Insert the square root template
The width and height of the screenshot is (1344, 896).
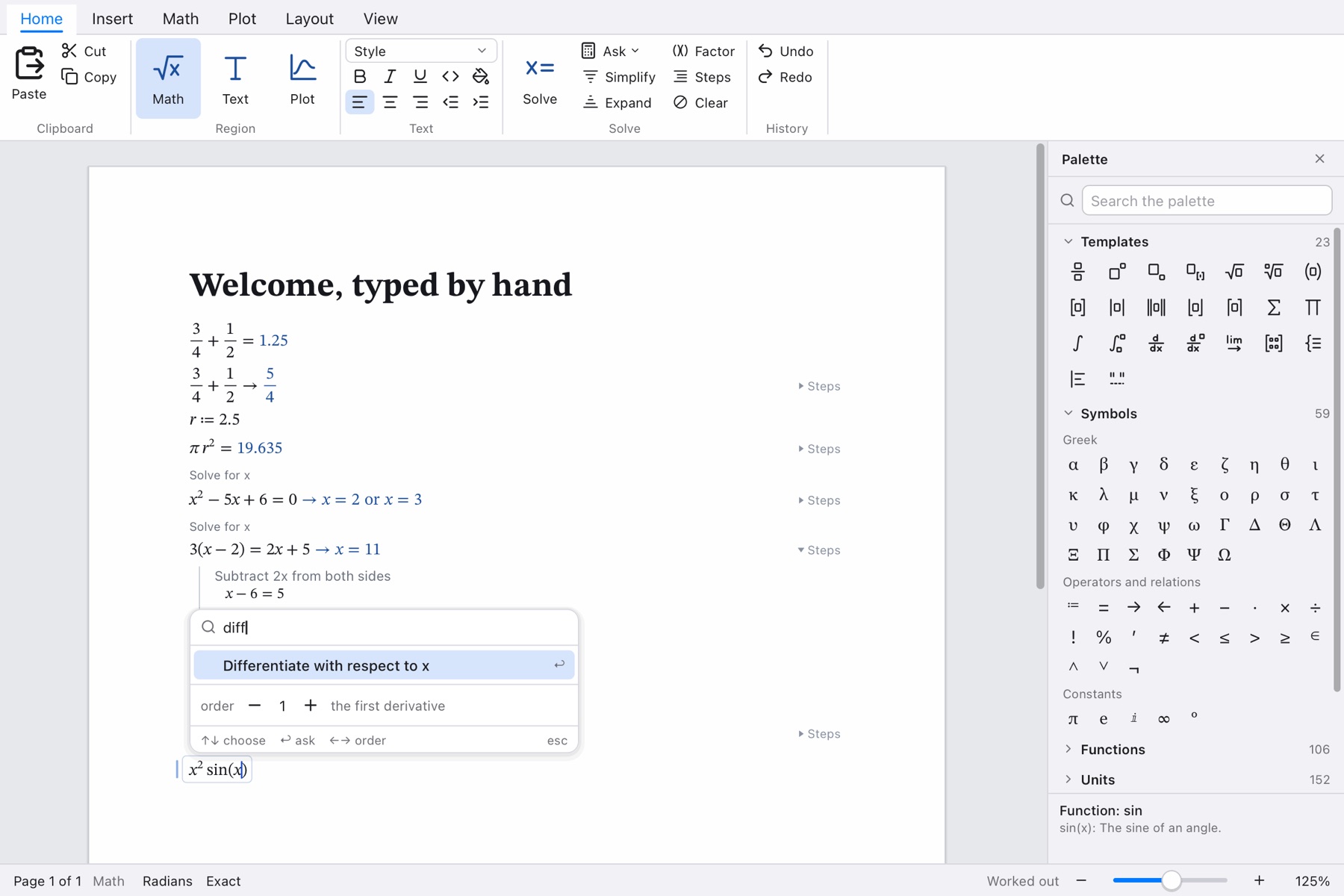[x=1234, y=272]
